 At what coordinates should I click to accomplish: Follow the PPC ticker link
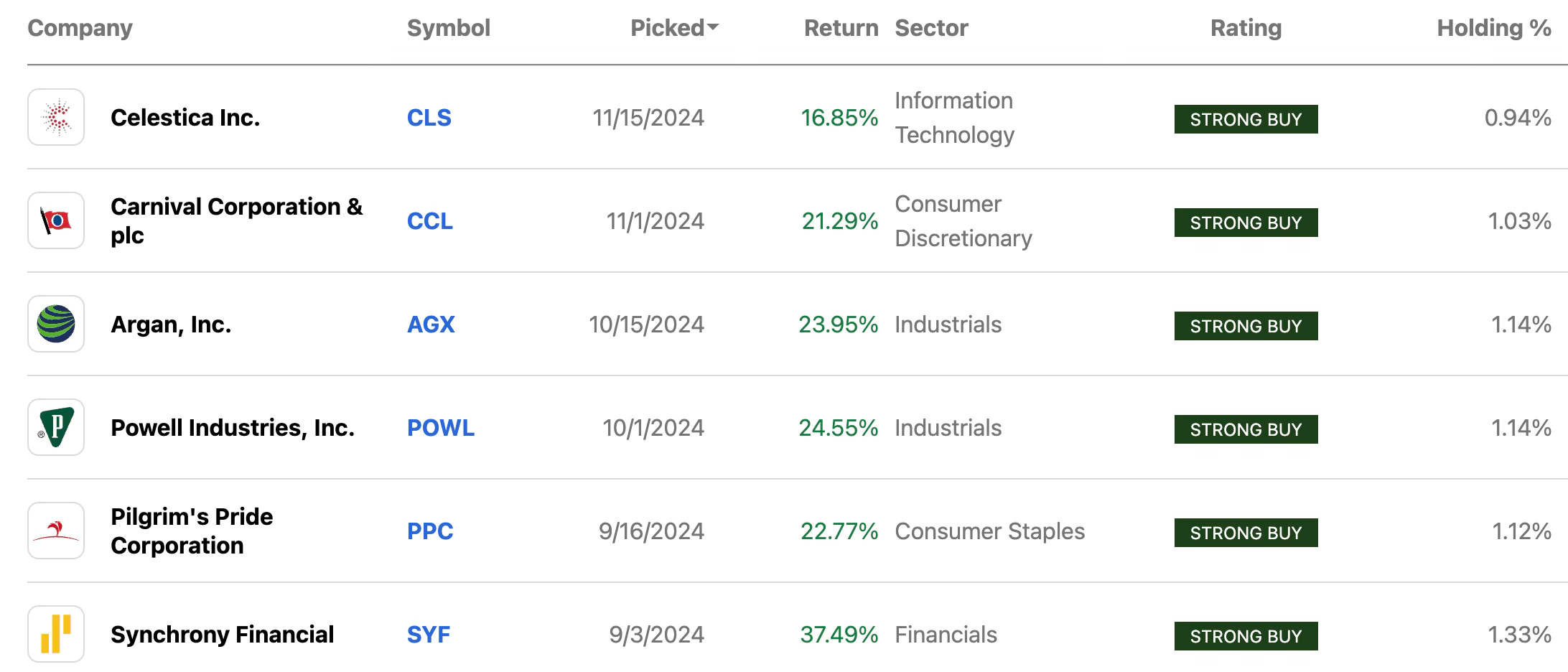(430, 531)
